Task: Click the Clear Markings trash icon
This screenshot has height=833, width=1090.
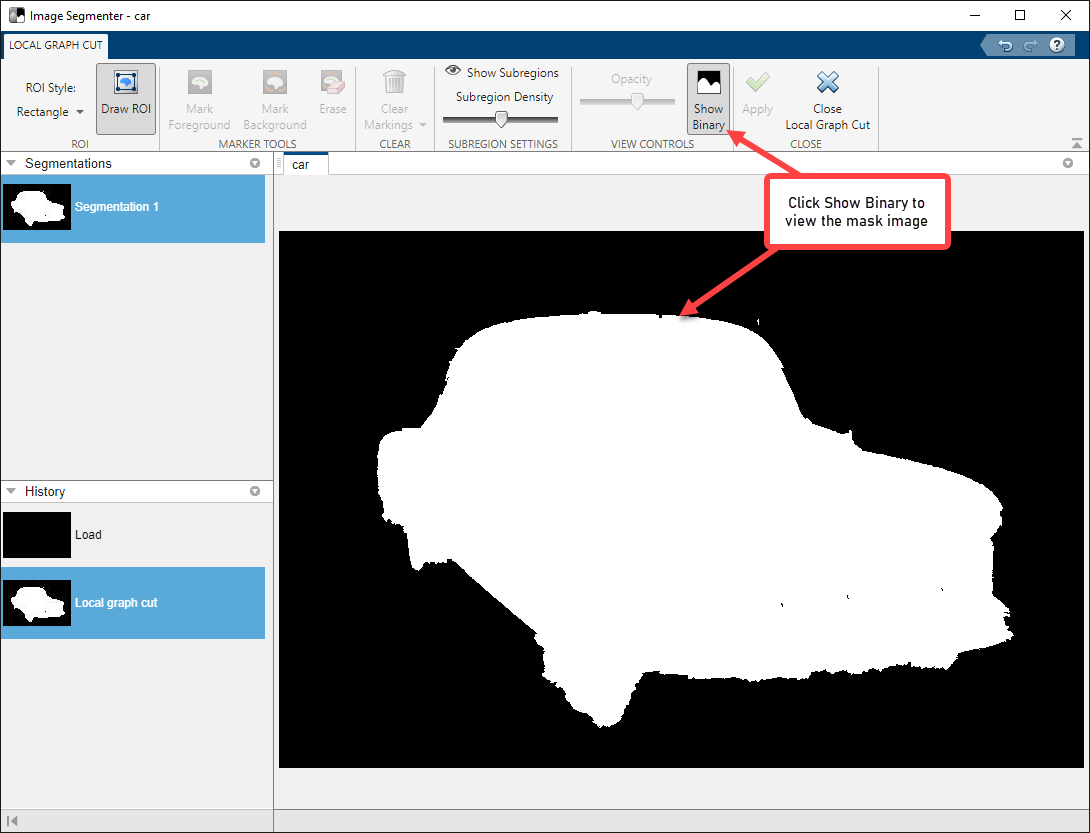Action: (x=394, y=83)
